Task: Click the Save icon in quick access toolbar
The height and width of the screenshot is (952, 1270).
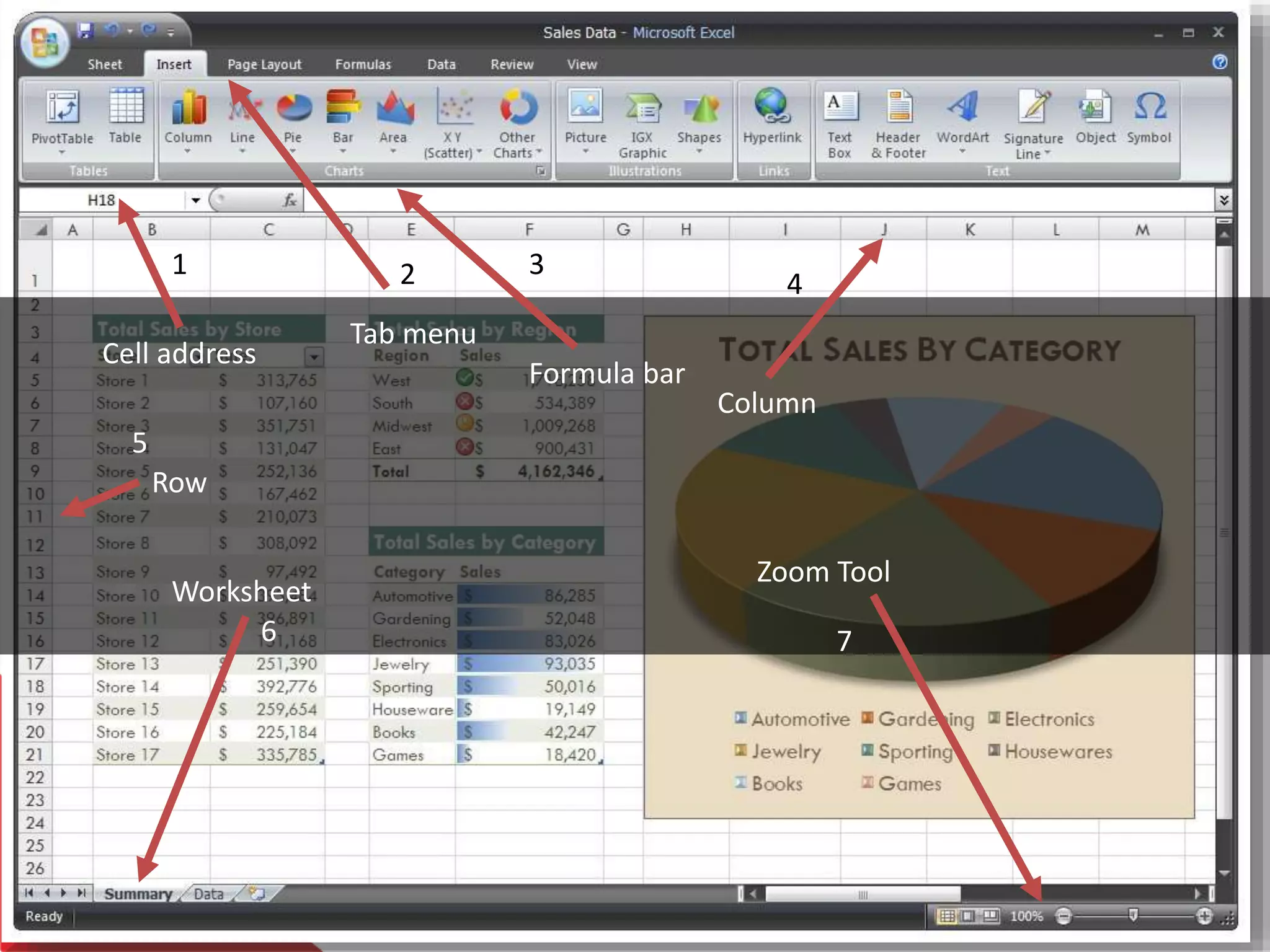Action: pyautogui.click(x=85, y=30)
